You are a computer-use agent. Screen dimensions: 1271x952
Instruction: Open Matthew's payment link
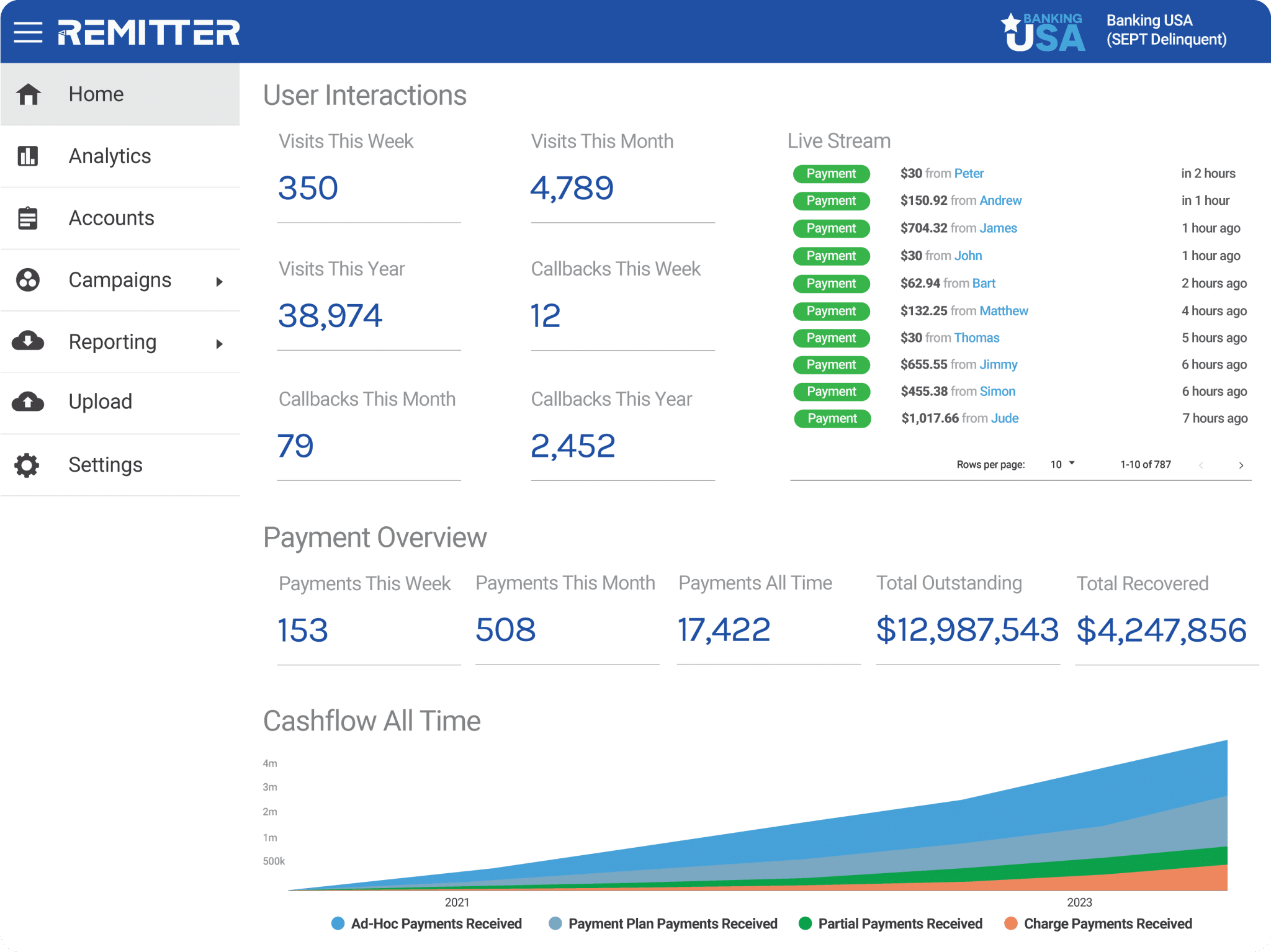pyautogui.click(x=1004, y=311)
